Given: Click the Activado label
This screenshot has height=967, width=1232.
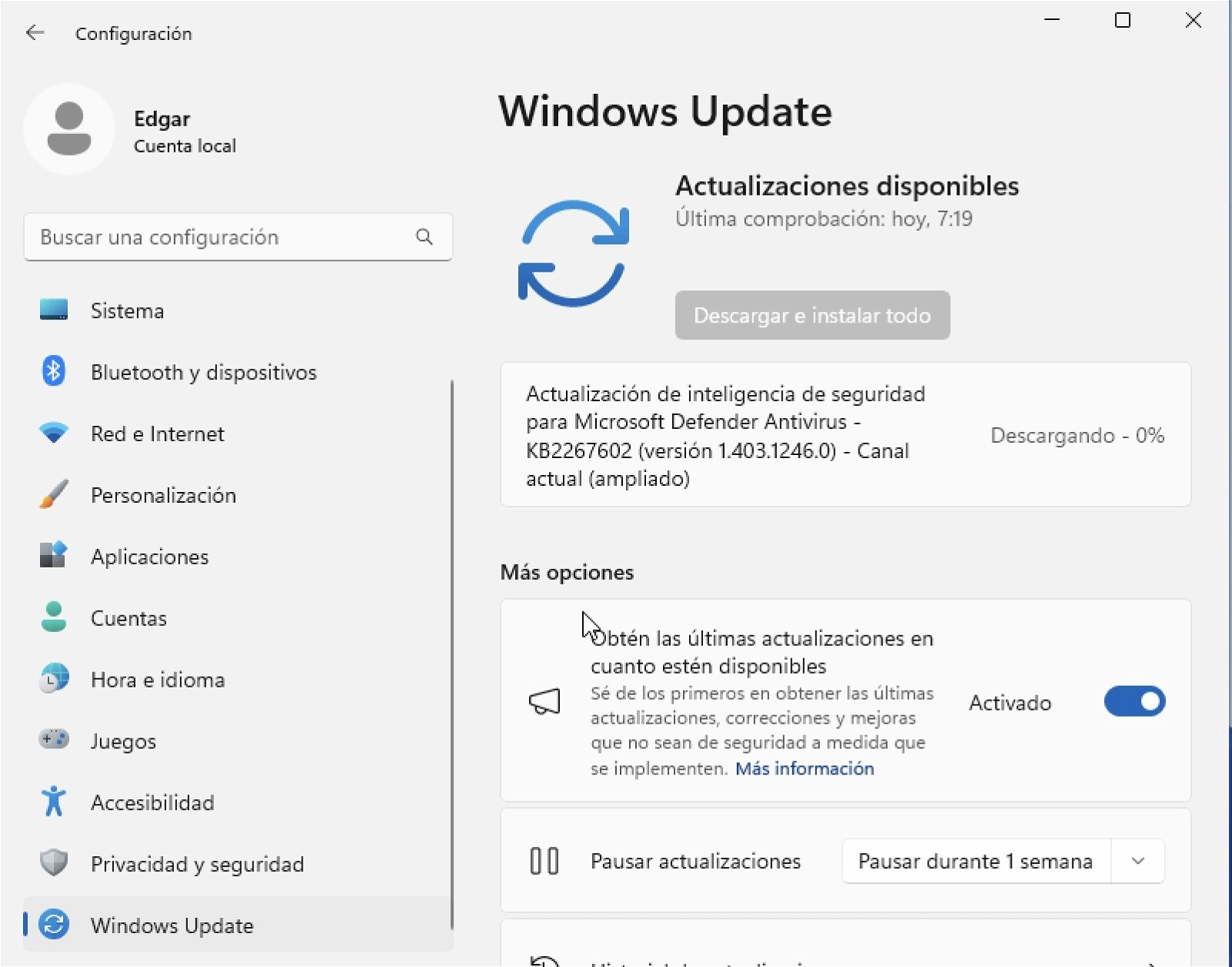Looking at the screenshot, I should [1009, 703].
